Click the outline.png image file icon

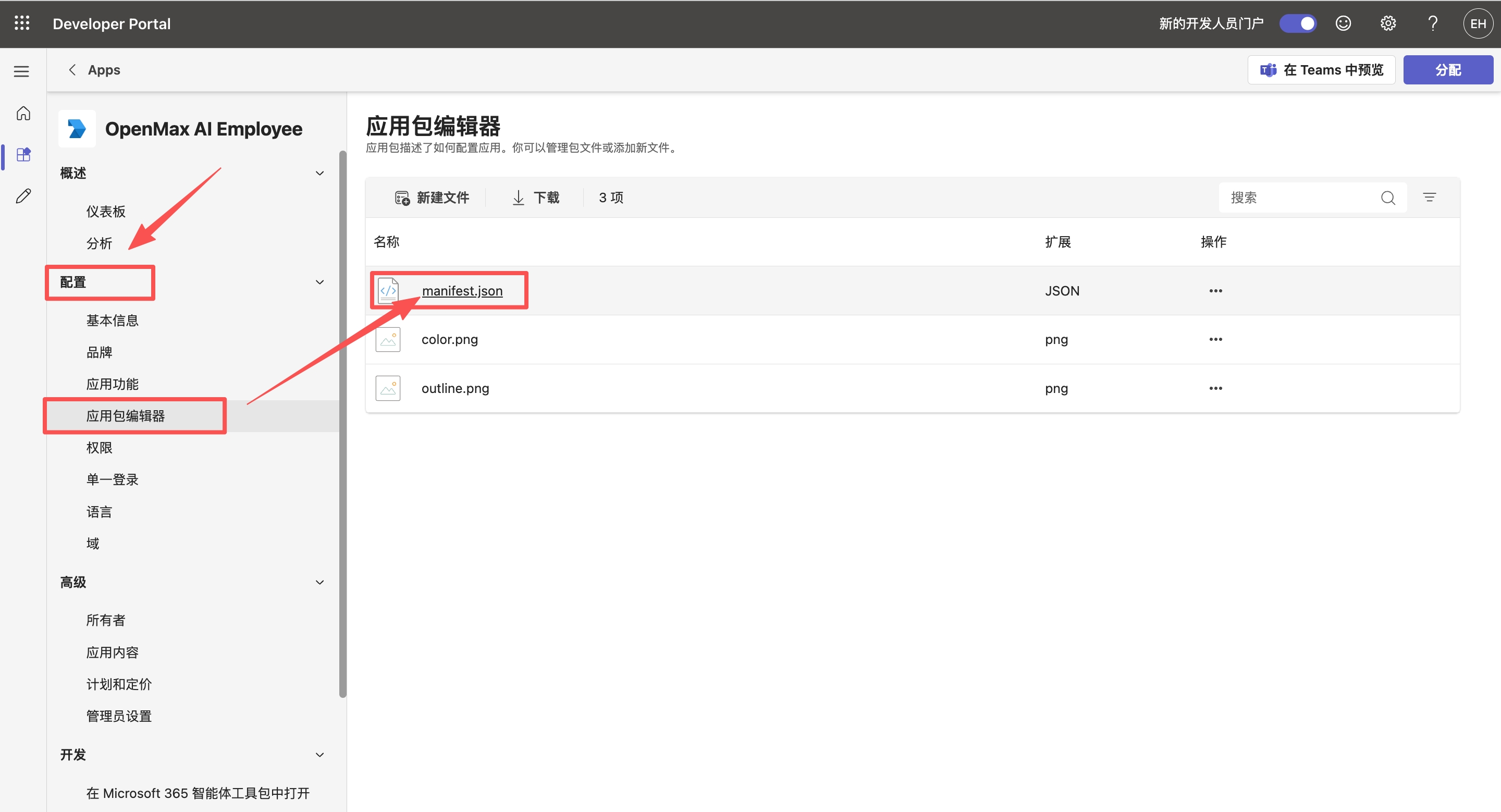(x=387, y=388)
